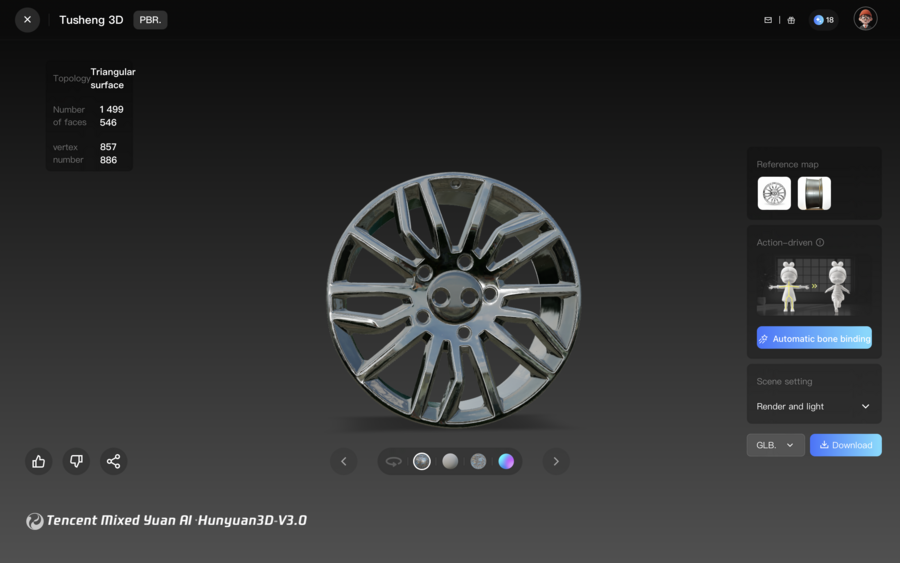
Task: Open the GLB. format dropdown
Action: 775,445
